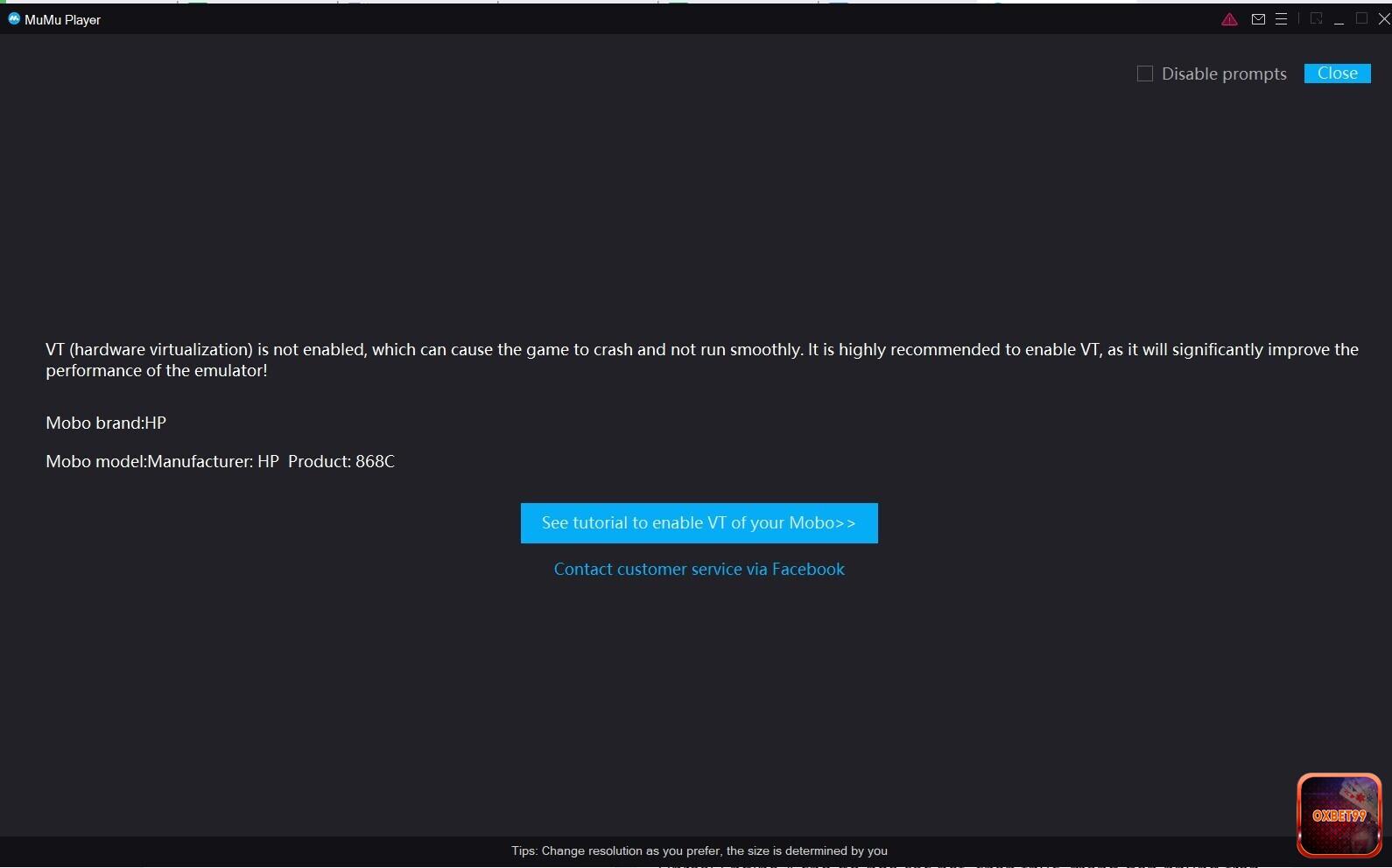
Task: Click the MuMu Player logo icon
Action: coord(14,18)
